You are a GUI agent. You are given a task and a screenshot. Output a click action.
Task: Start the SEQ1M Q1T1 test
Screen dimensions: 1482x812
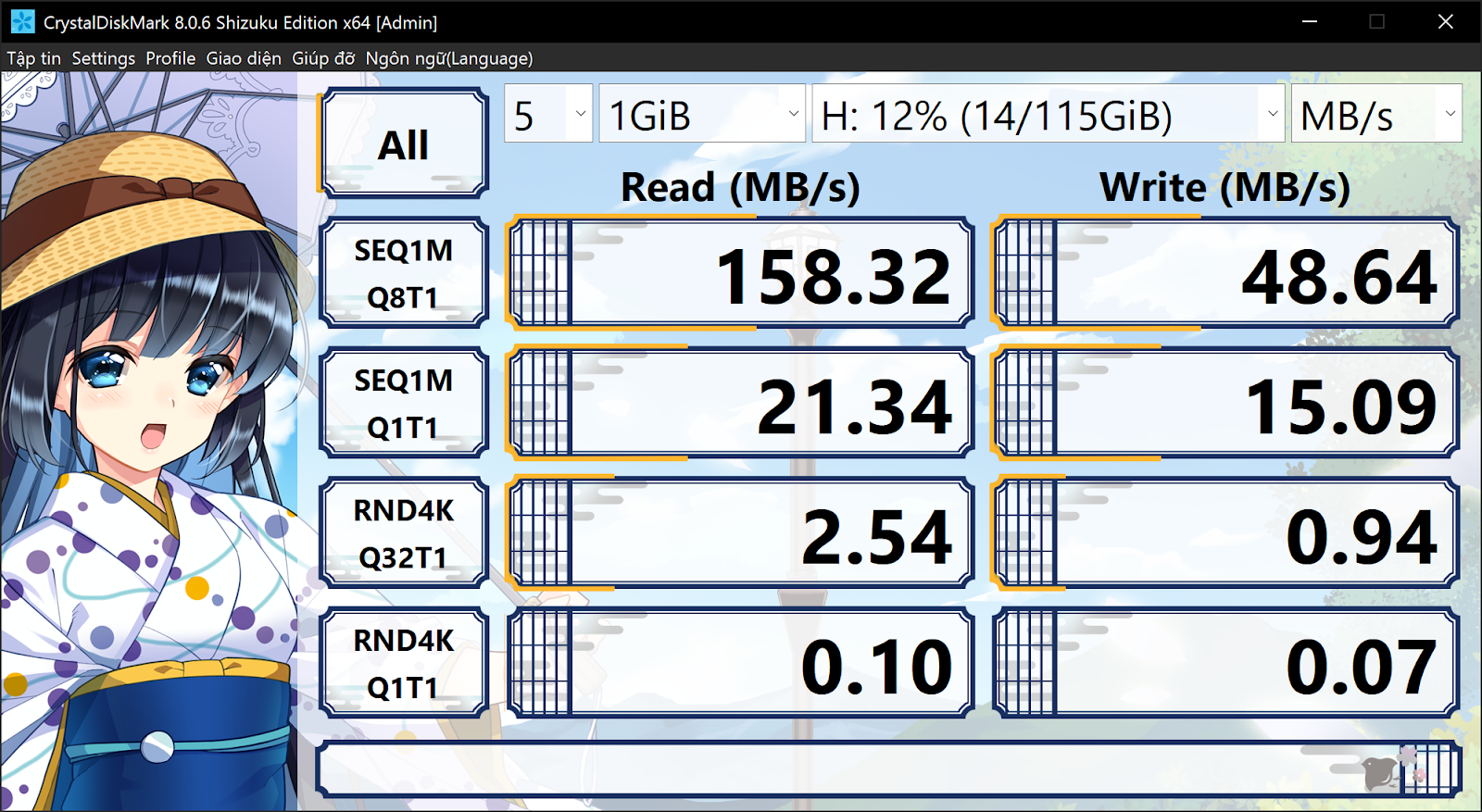pyautogui.click(x=404, y=403)
